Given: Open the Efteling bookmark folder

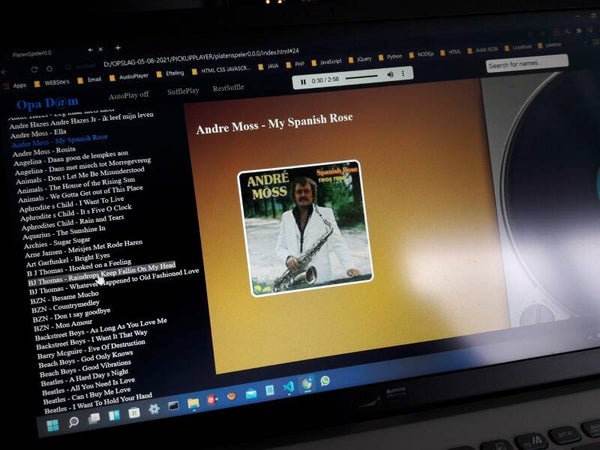Looking at the screenshot, I should tap(170, 73).
